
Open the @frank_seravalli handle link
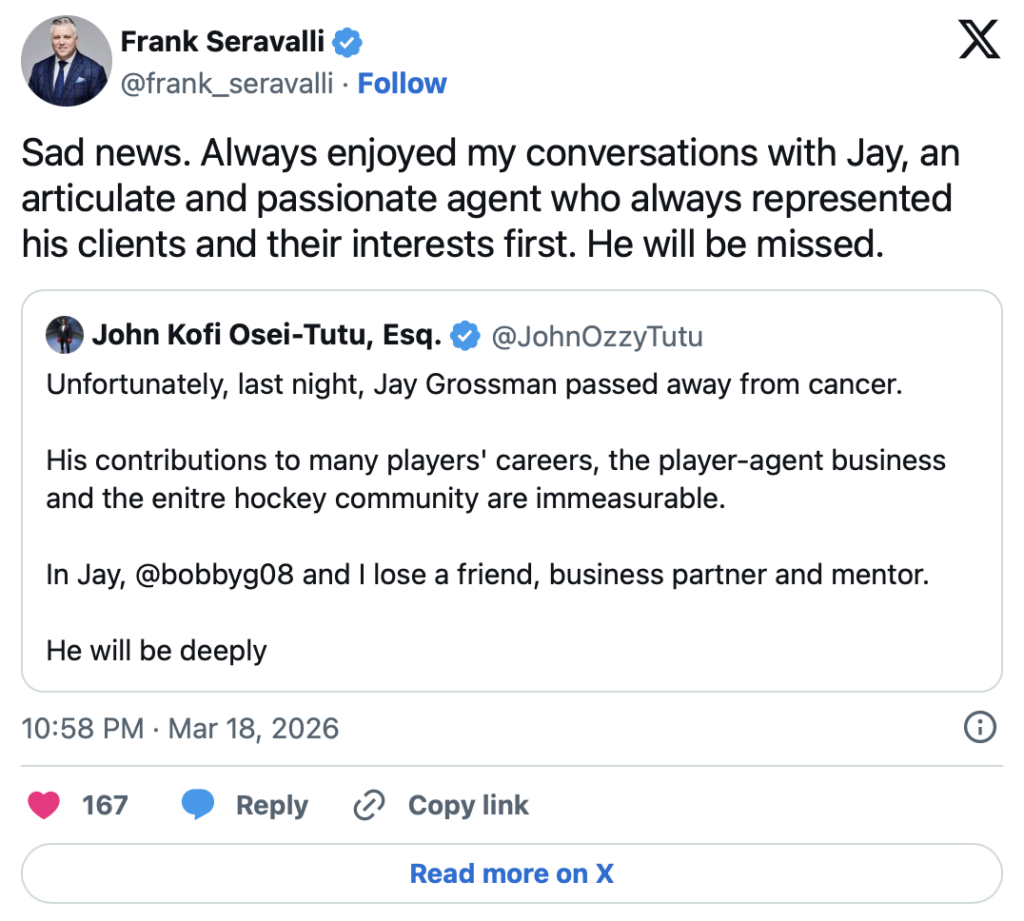226,83
